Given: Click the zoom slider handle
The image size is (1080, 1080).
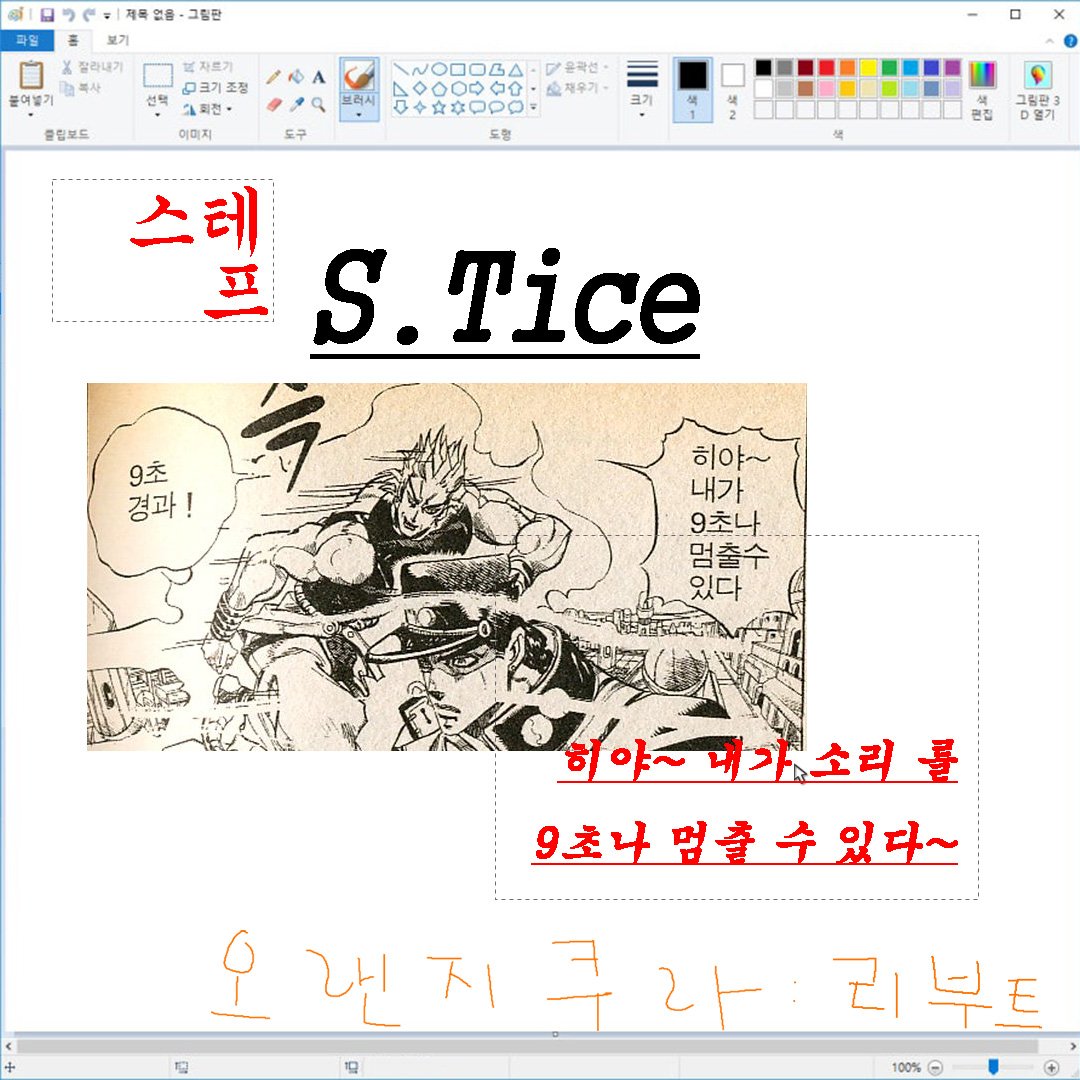Looking at the screenshot, I should 993,1067.
